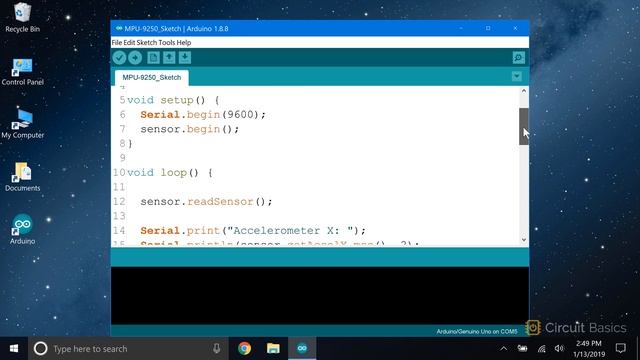640x360 pixels.
Task: Select the Documents desktop folder icon
Action: (22, 177)
